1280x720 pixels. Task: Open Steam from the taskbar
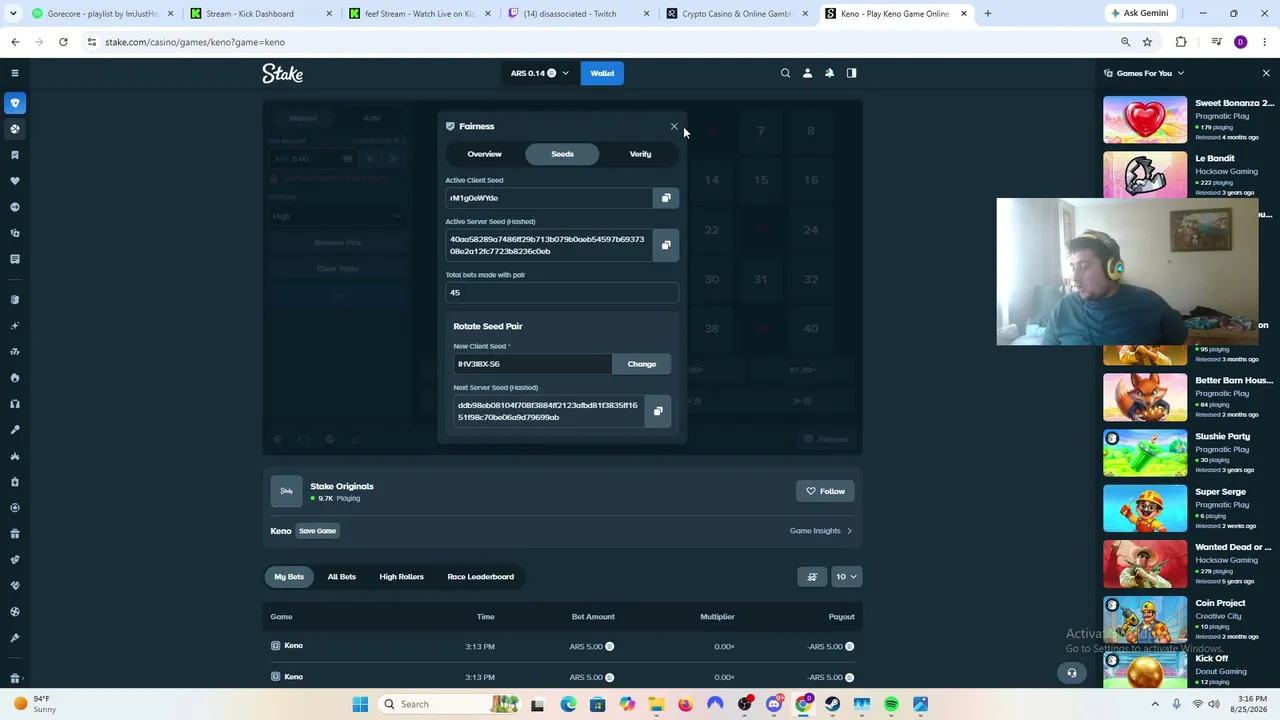(833, 704)
